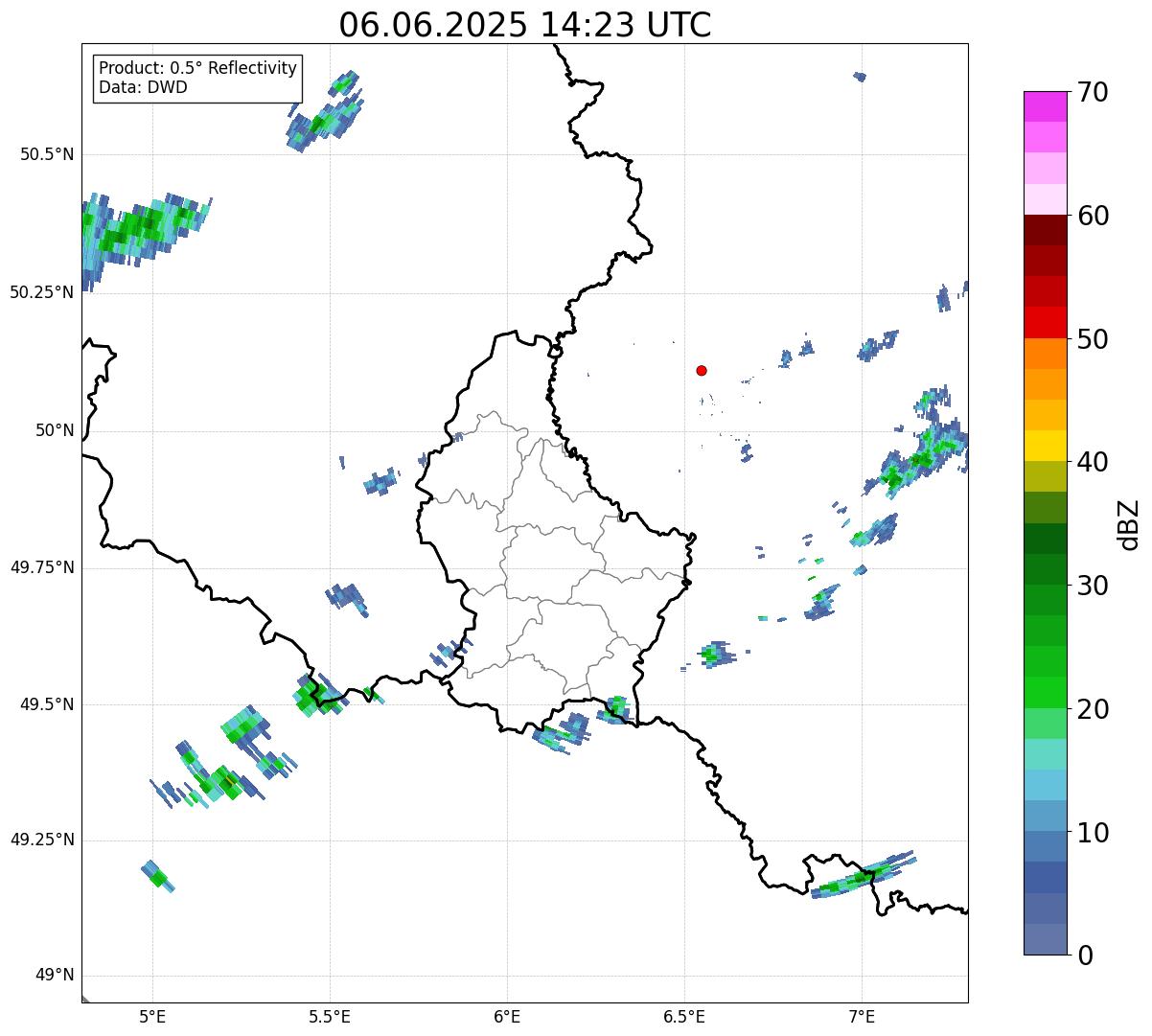Click the 49°N latitude label

click(55, 976)
